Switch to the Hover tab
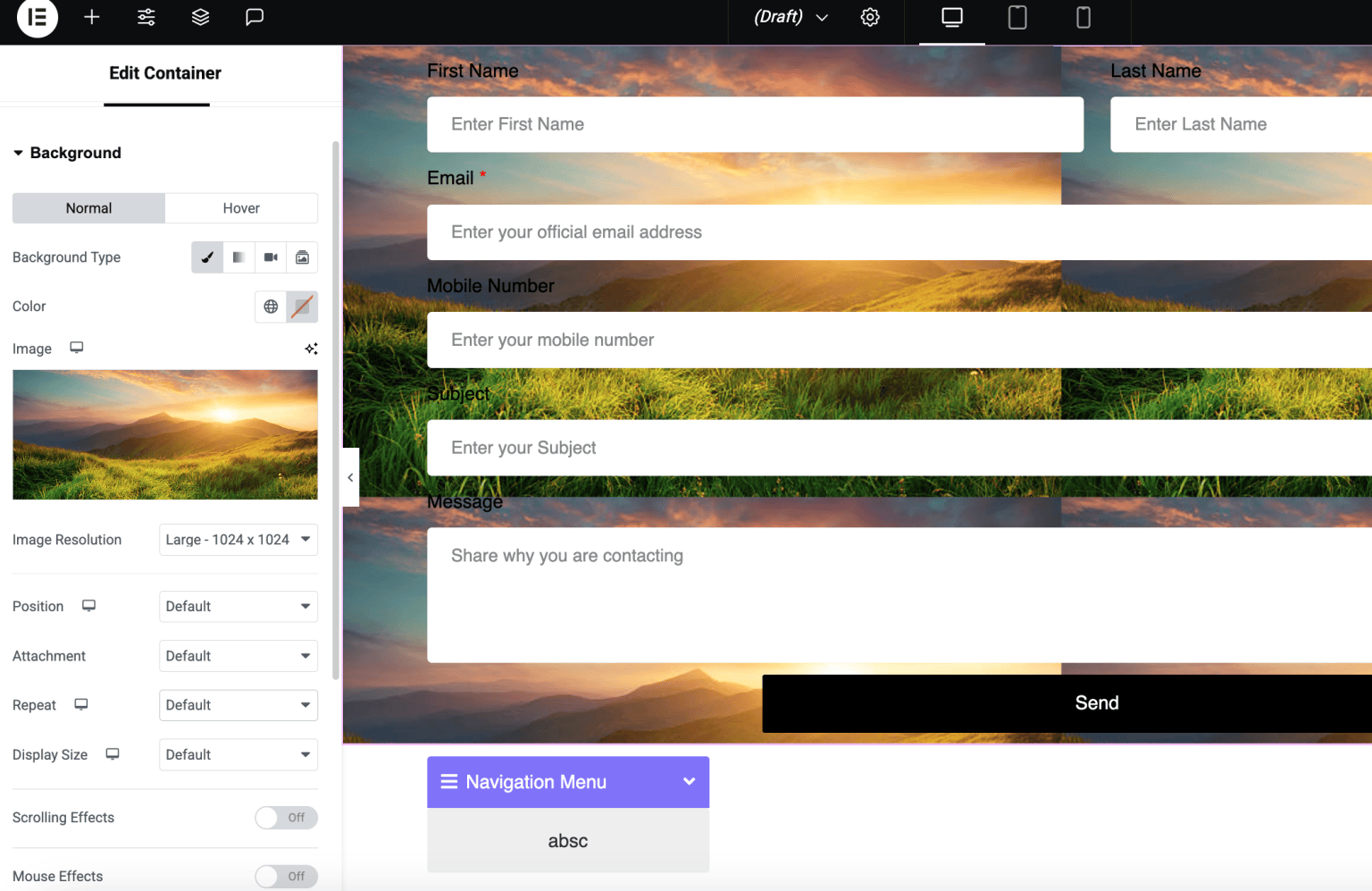 pyautogui.click(x=241, y=207)
